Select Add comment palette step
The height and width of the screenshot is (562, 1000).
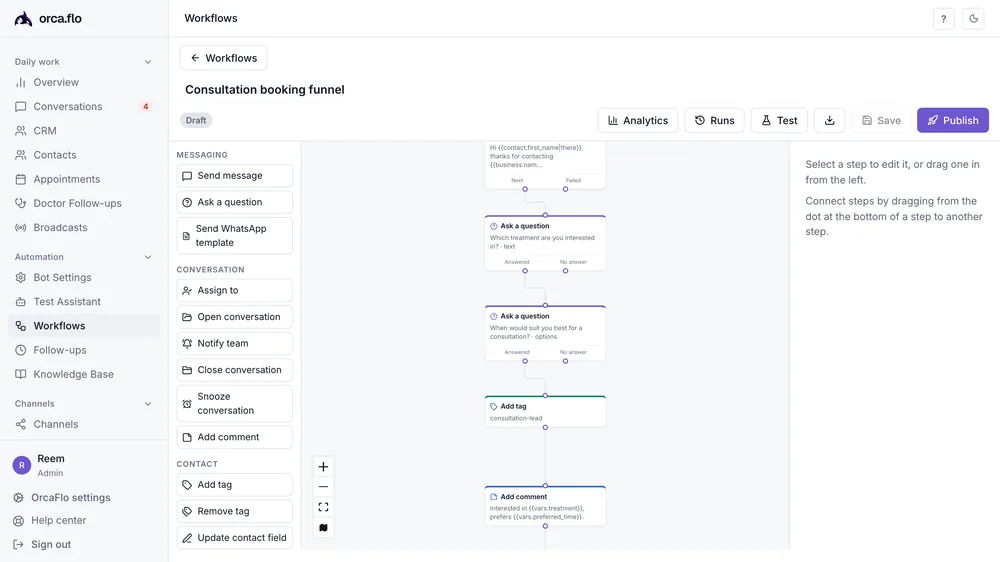point(235,437)
